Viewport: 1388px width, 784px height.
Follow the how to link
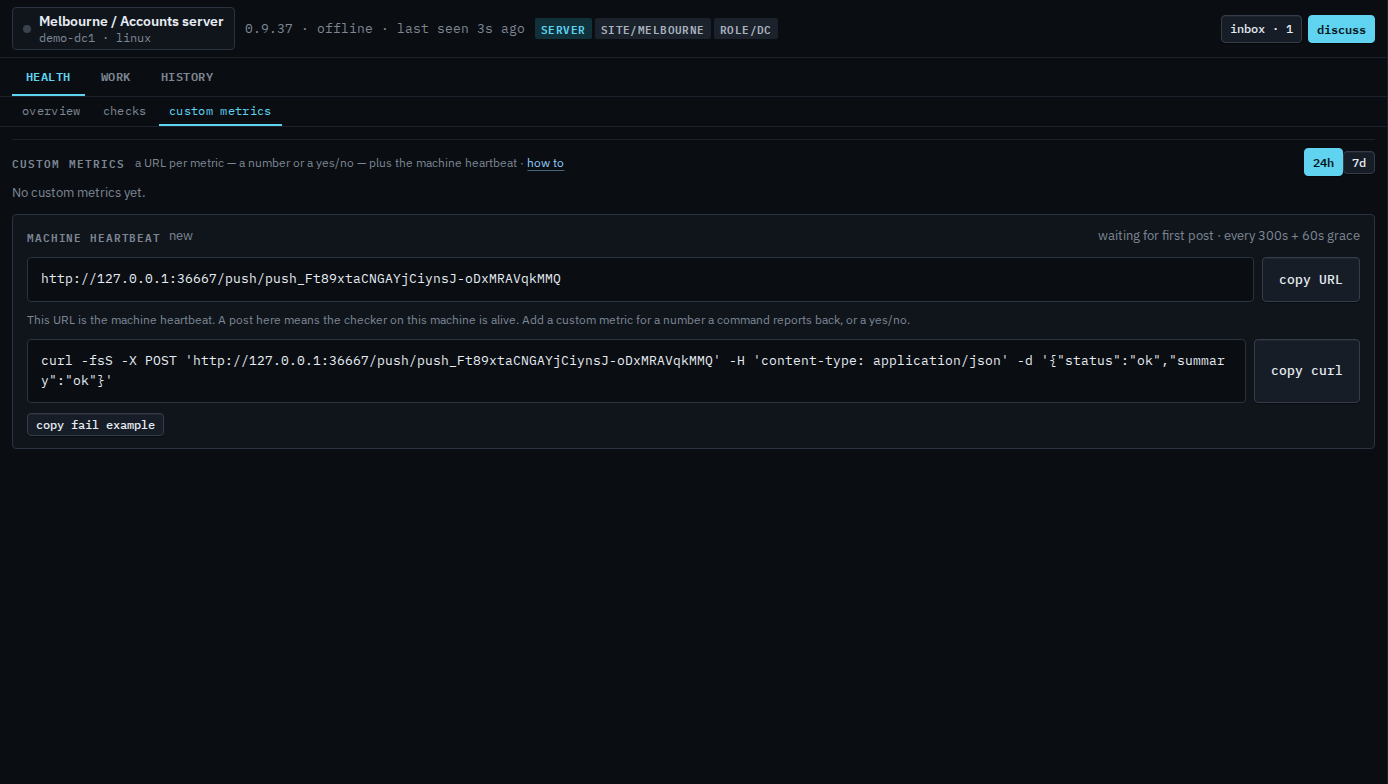pyautogui.click(x=545, y=163)
